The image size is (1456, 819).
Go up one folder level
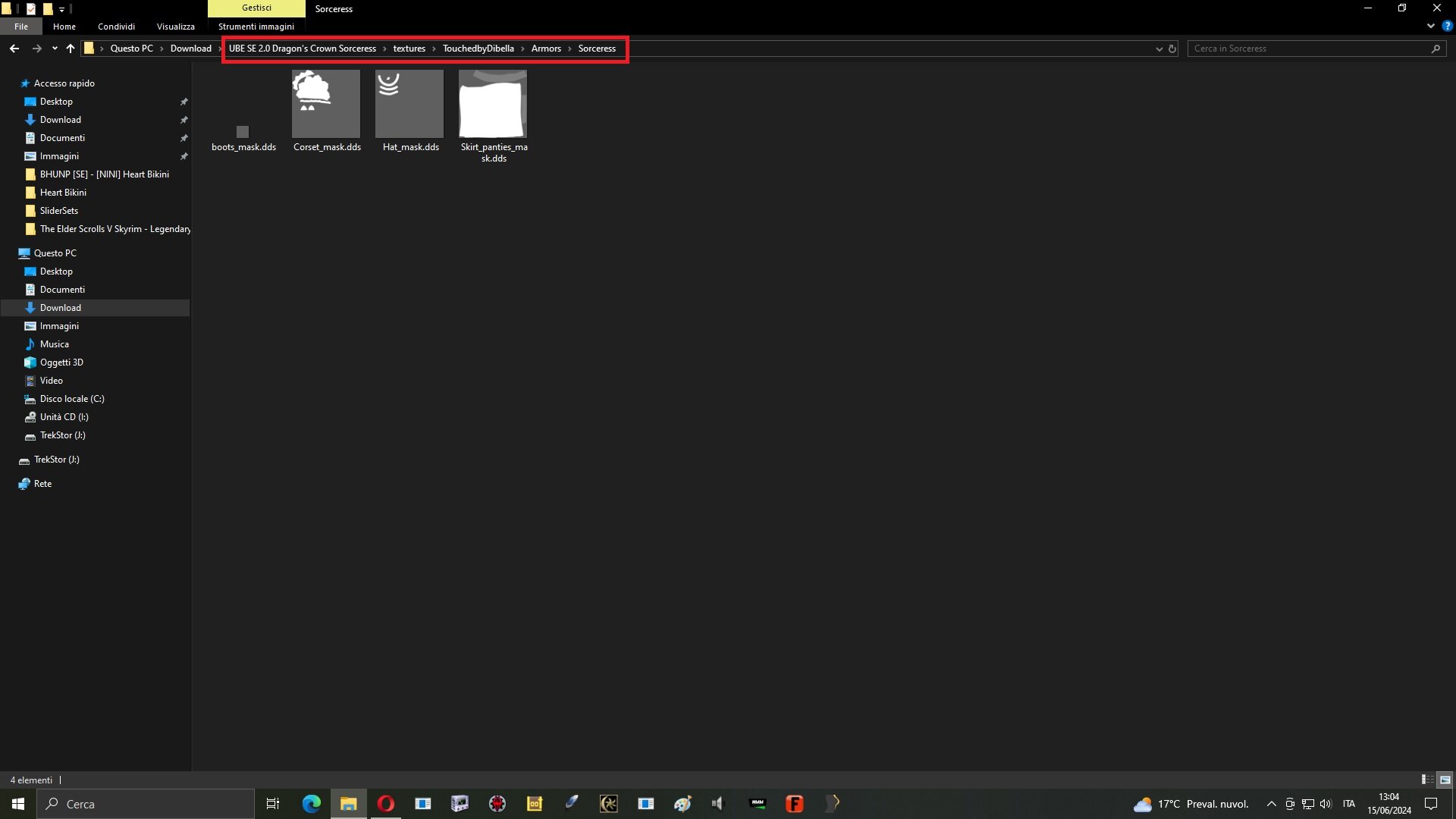point(71,49)
